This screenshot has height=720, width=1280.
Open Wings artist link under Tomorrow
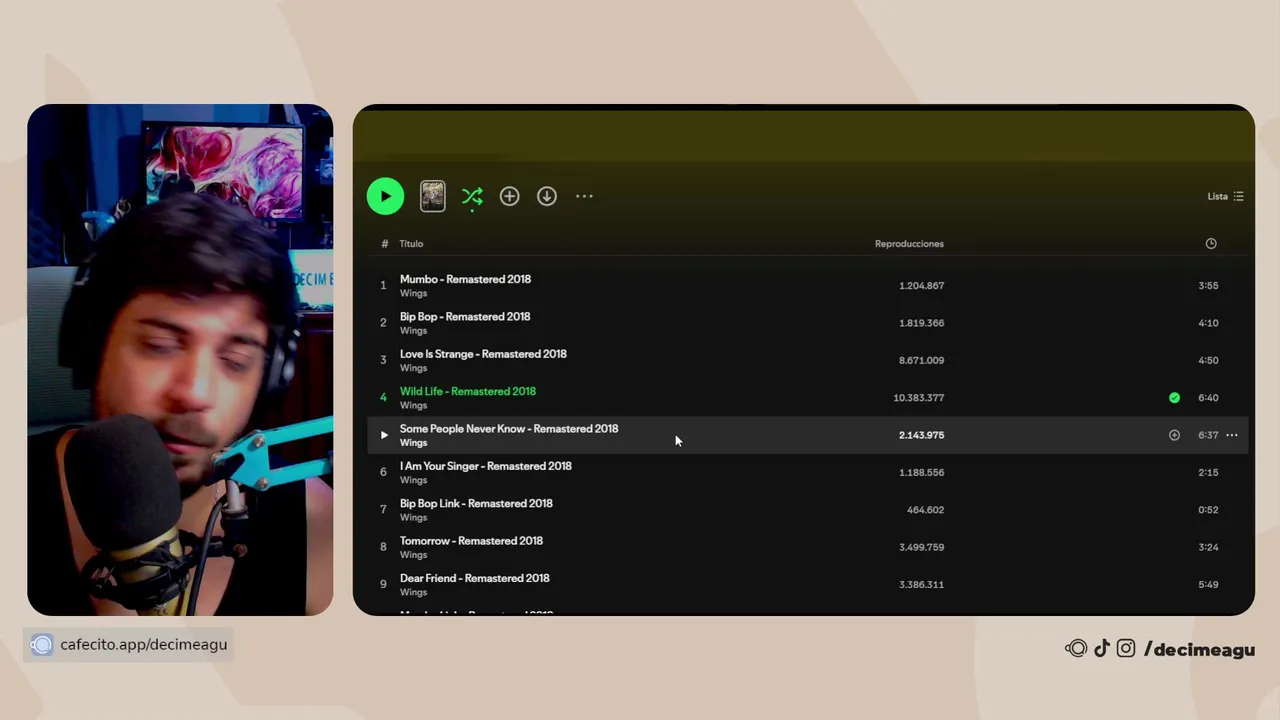coord(413,555)
